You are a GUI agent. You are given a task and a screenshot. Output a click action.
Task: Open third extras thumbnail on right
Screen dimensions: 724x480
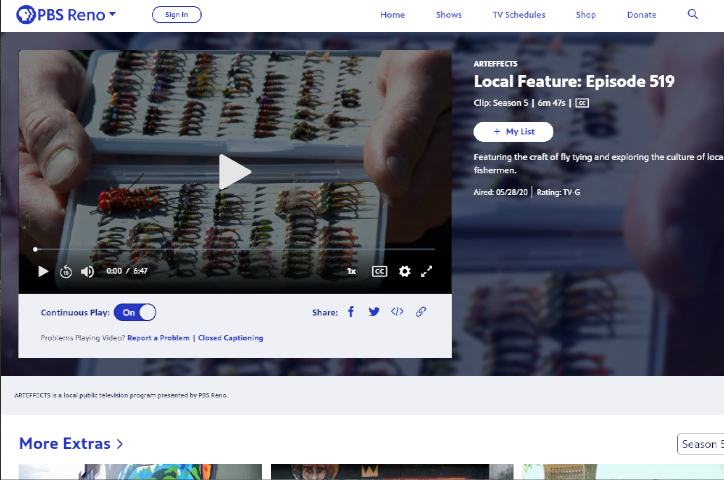pyautogui.click(x=623, y=472)
